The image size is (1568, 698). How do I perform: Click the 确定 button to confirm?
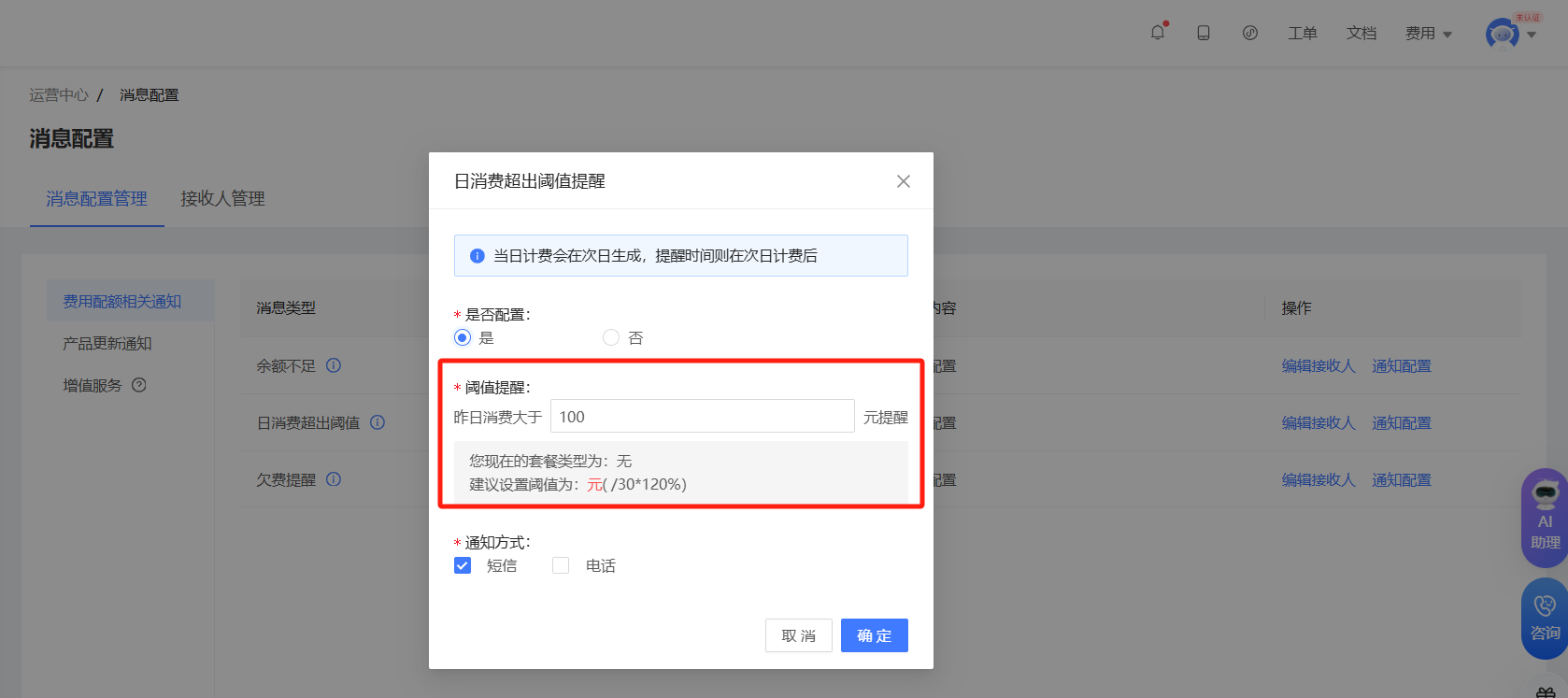(x=874, y=635)
